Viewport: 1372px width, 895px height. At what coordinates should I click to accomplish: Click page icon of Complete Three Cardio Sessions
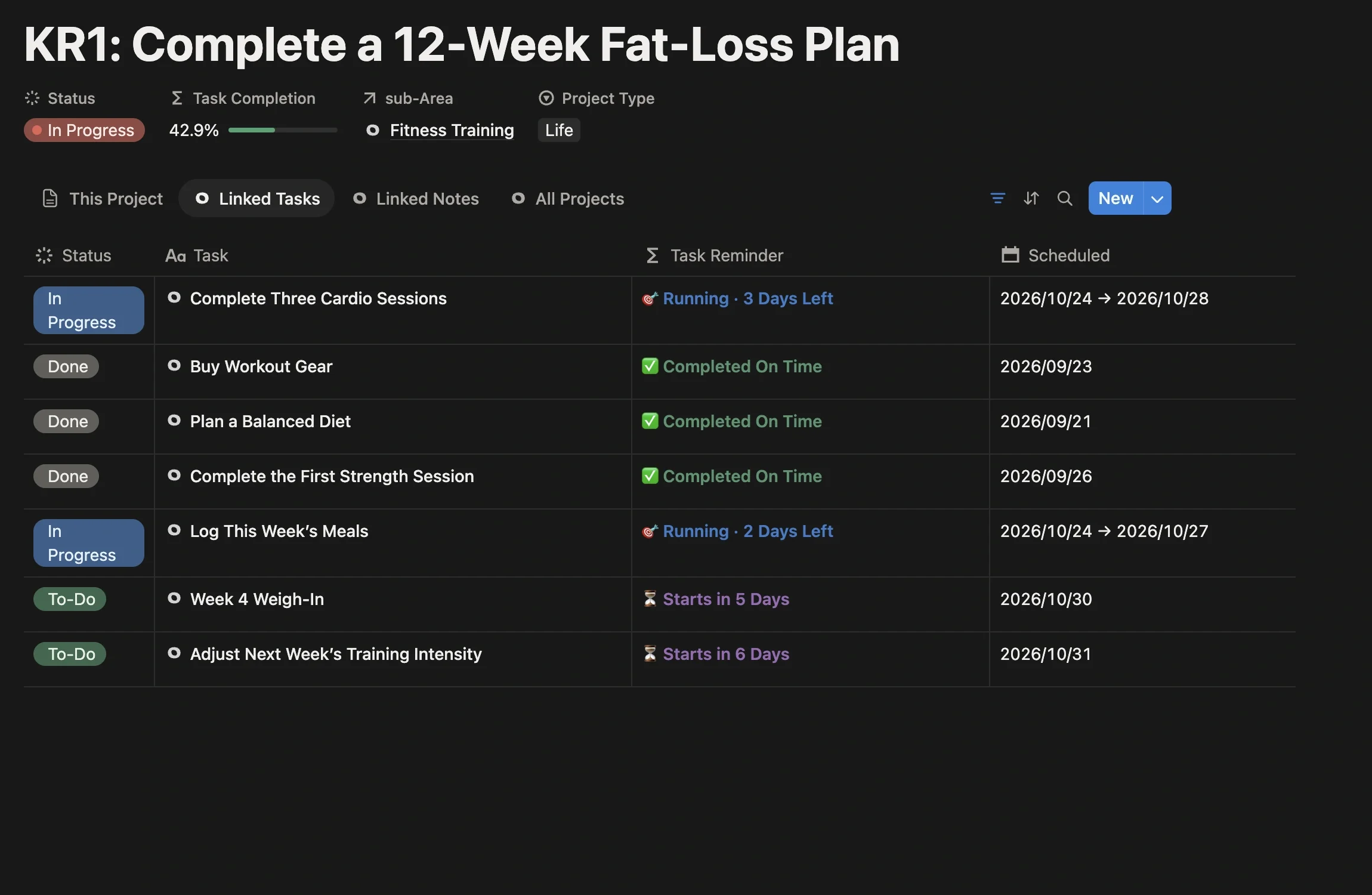coord(174,297)
